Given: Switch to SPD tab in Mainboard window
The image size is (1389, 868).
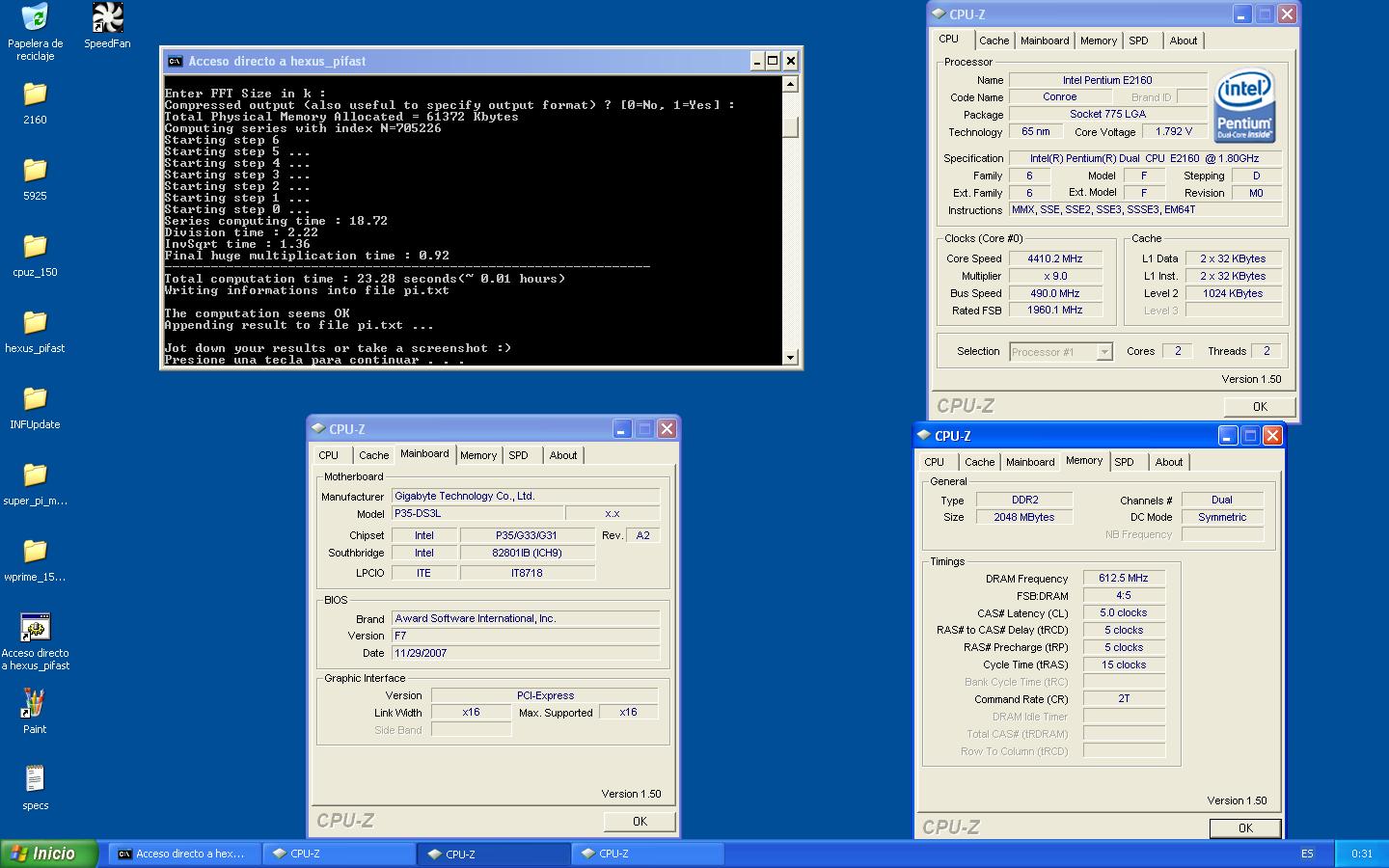Looking at the screenshot, I should pos(519,455).
